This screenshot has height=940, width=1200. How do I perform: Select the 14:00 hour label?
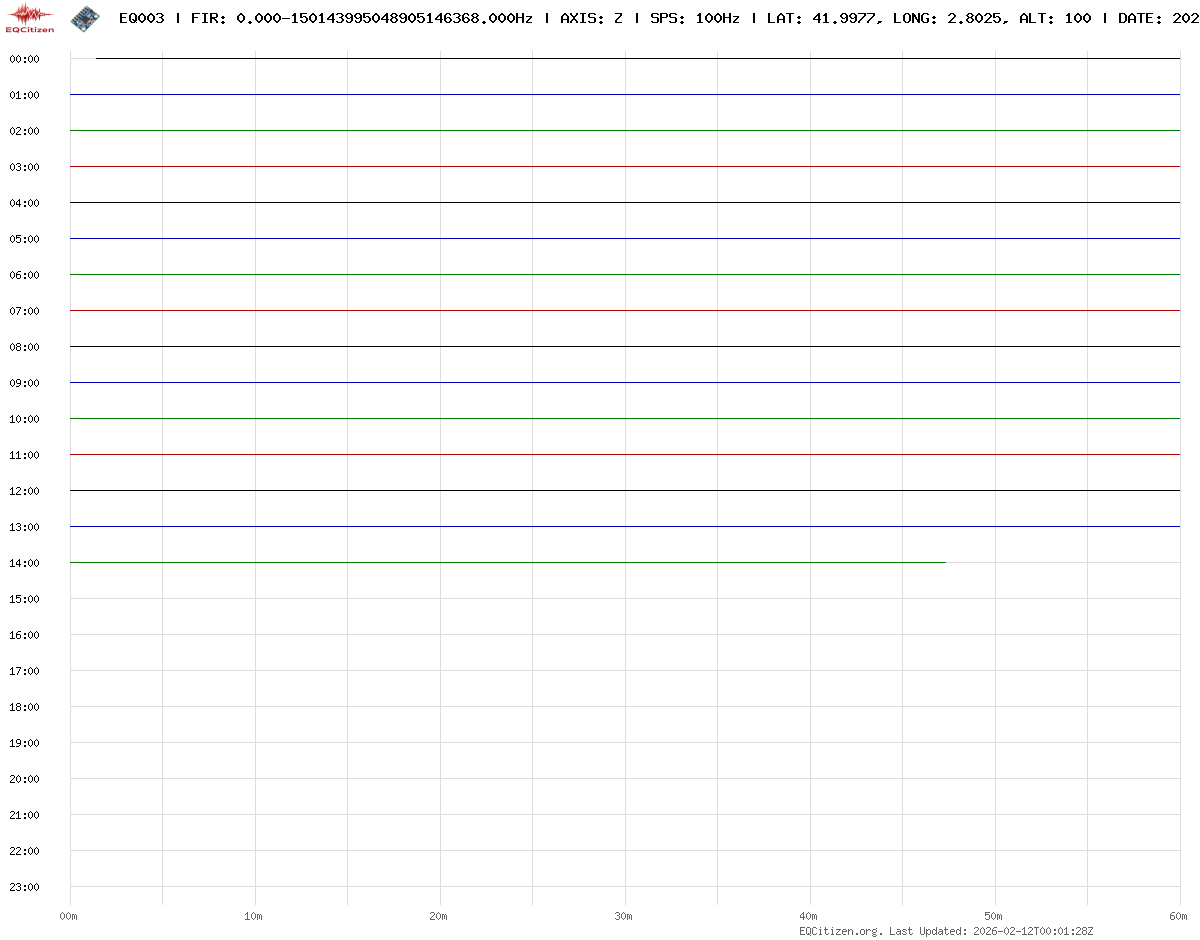point(24,563)
